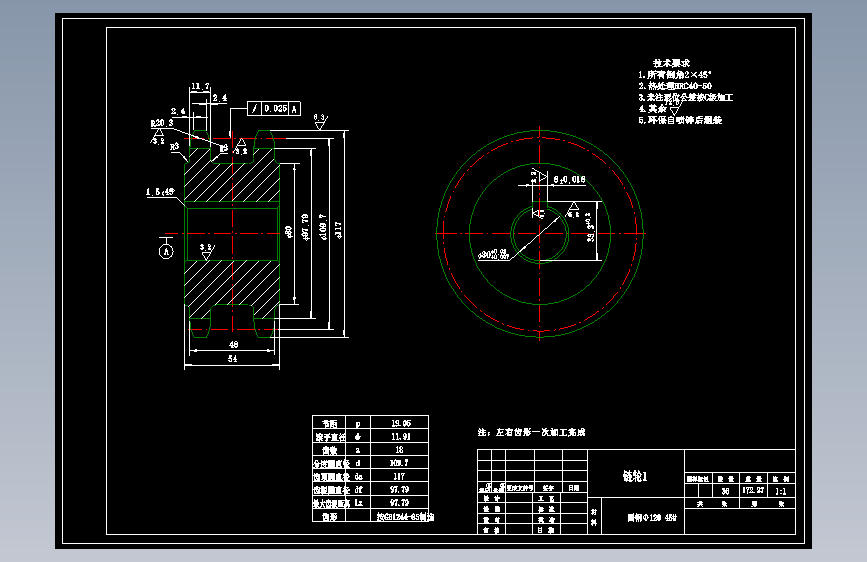The height and width of the screenshot is (562, 867).
Task: Pick the vertical ø80 hub diameter dimension
Action: tap(288, 232)
